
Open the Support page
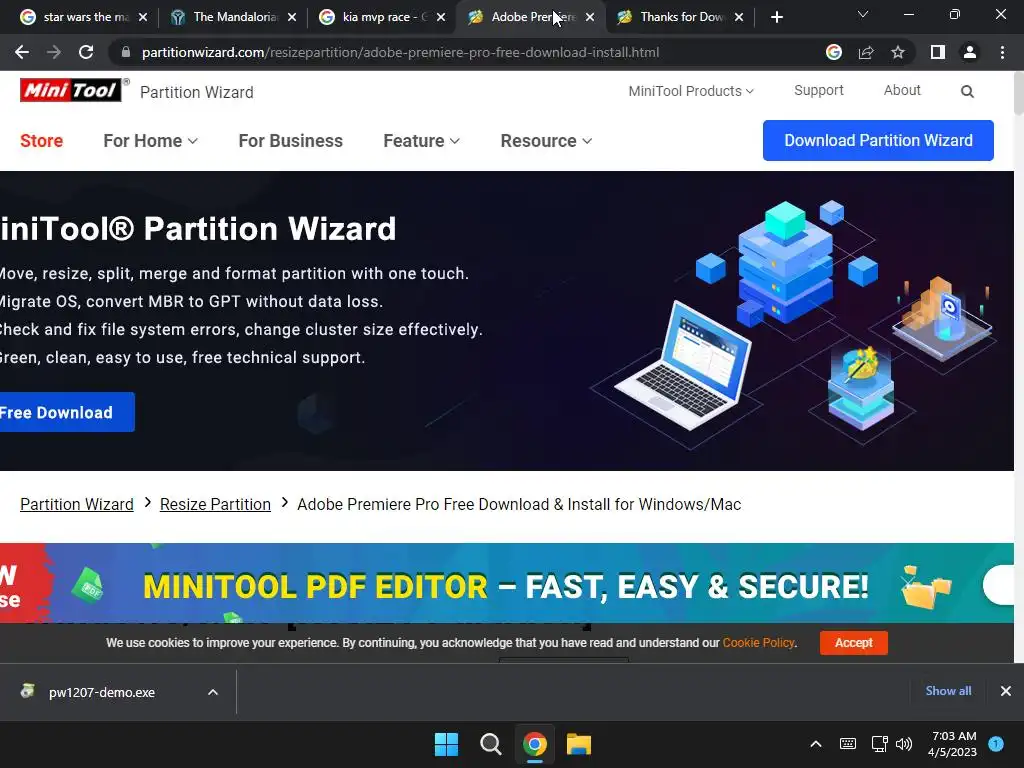818,90
